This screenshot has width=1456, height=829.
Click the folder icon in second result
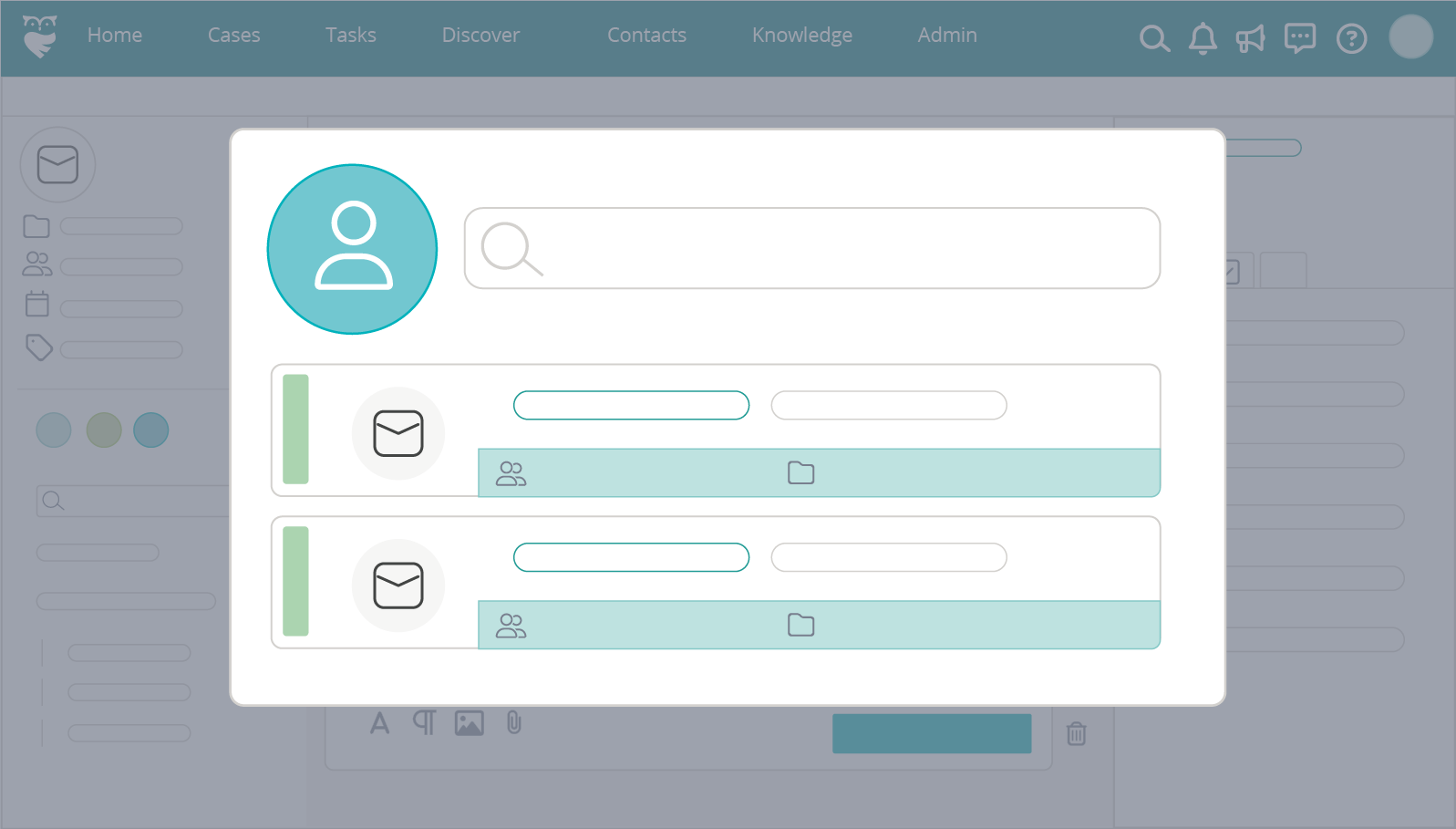click(800, 625)
